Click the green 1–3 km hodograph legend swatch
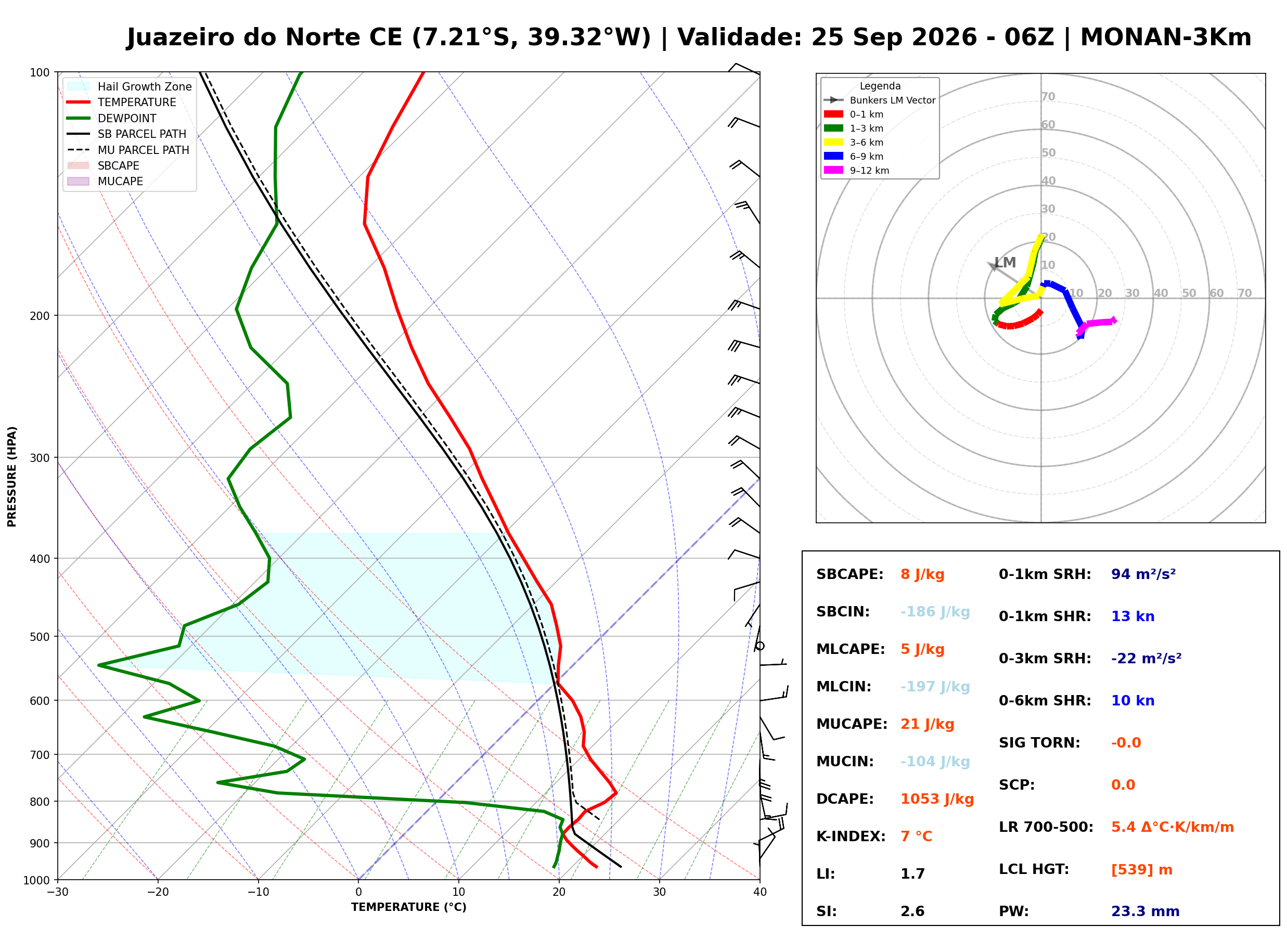The height and width of the screenshot is (952, 1287). [833, 128]
